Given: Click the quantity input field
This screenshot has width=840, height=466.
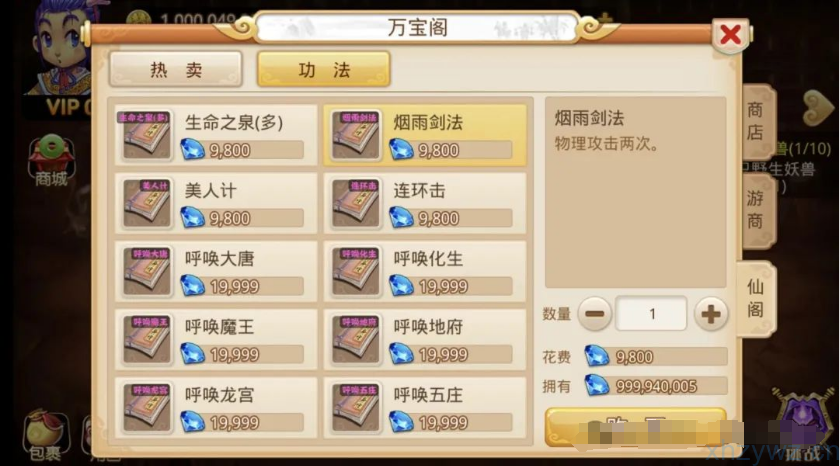Looking at the screenshot, I should coord(651,314).
